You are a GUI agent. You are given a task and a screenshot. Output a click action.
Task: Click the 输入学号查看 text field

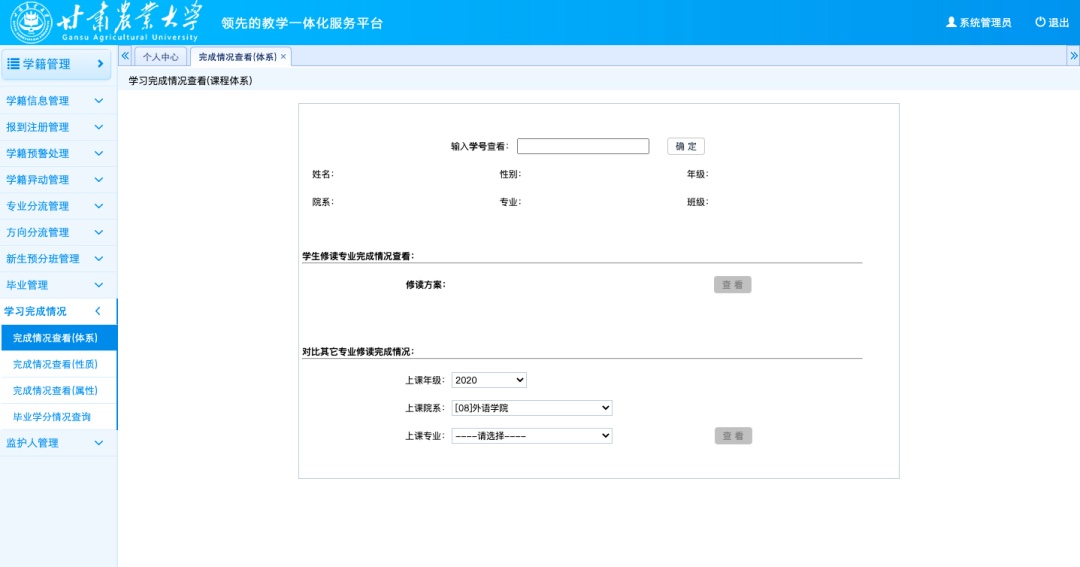click(583, 146)
